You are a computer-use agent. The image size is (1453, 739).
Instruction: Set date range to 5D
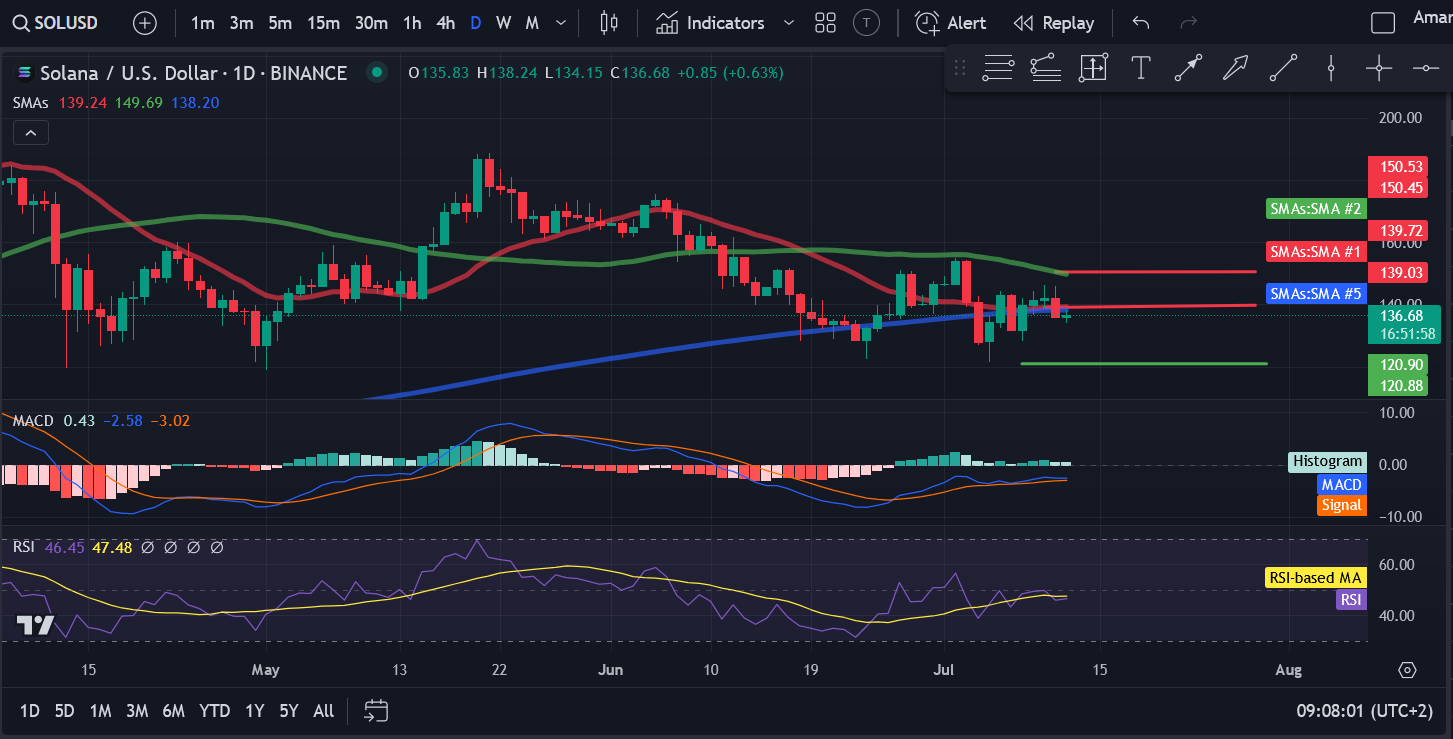(64, 711)
